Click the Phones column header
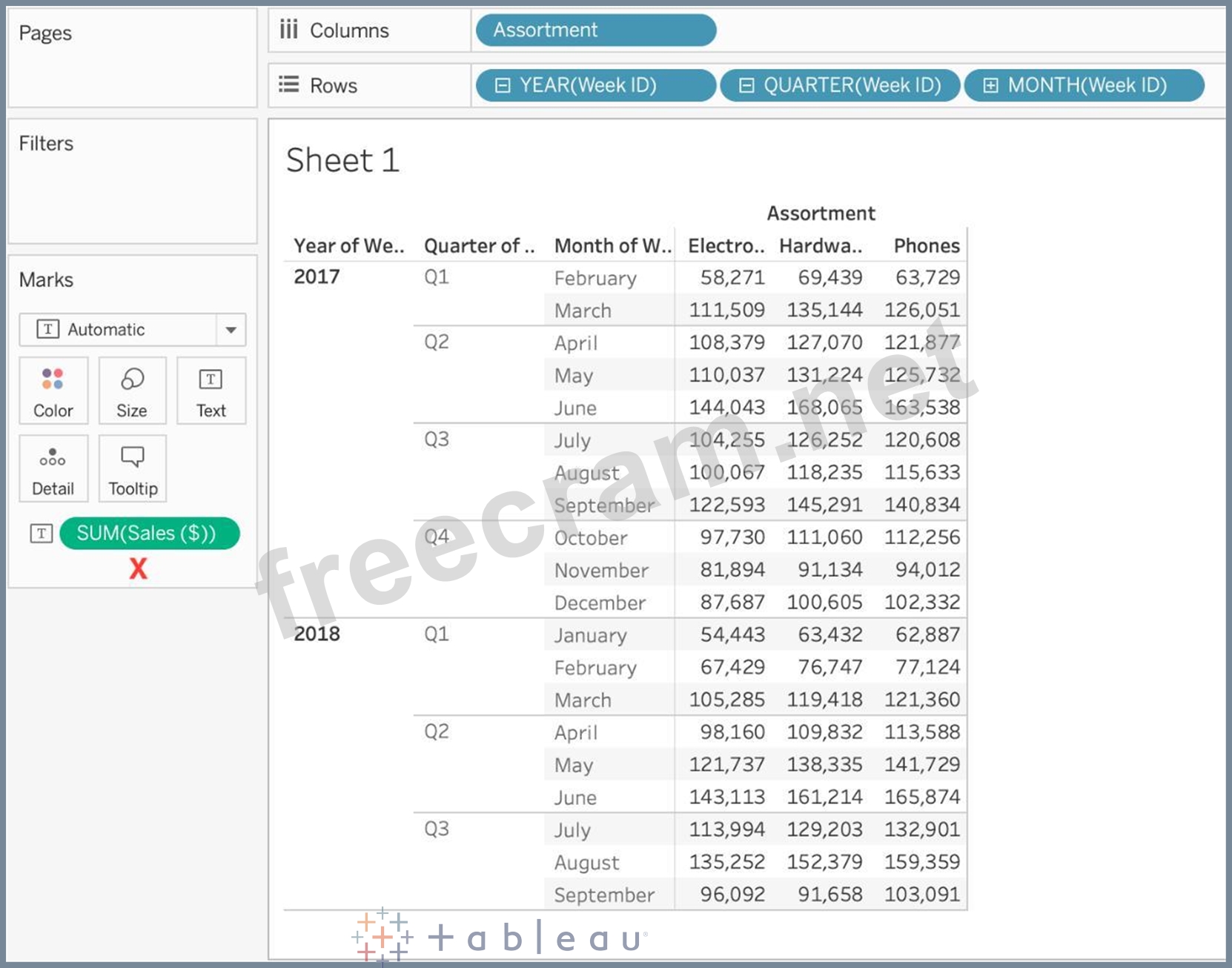 pyautogui.click(x=926, y=245)
